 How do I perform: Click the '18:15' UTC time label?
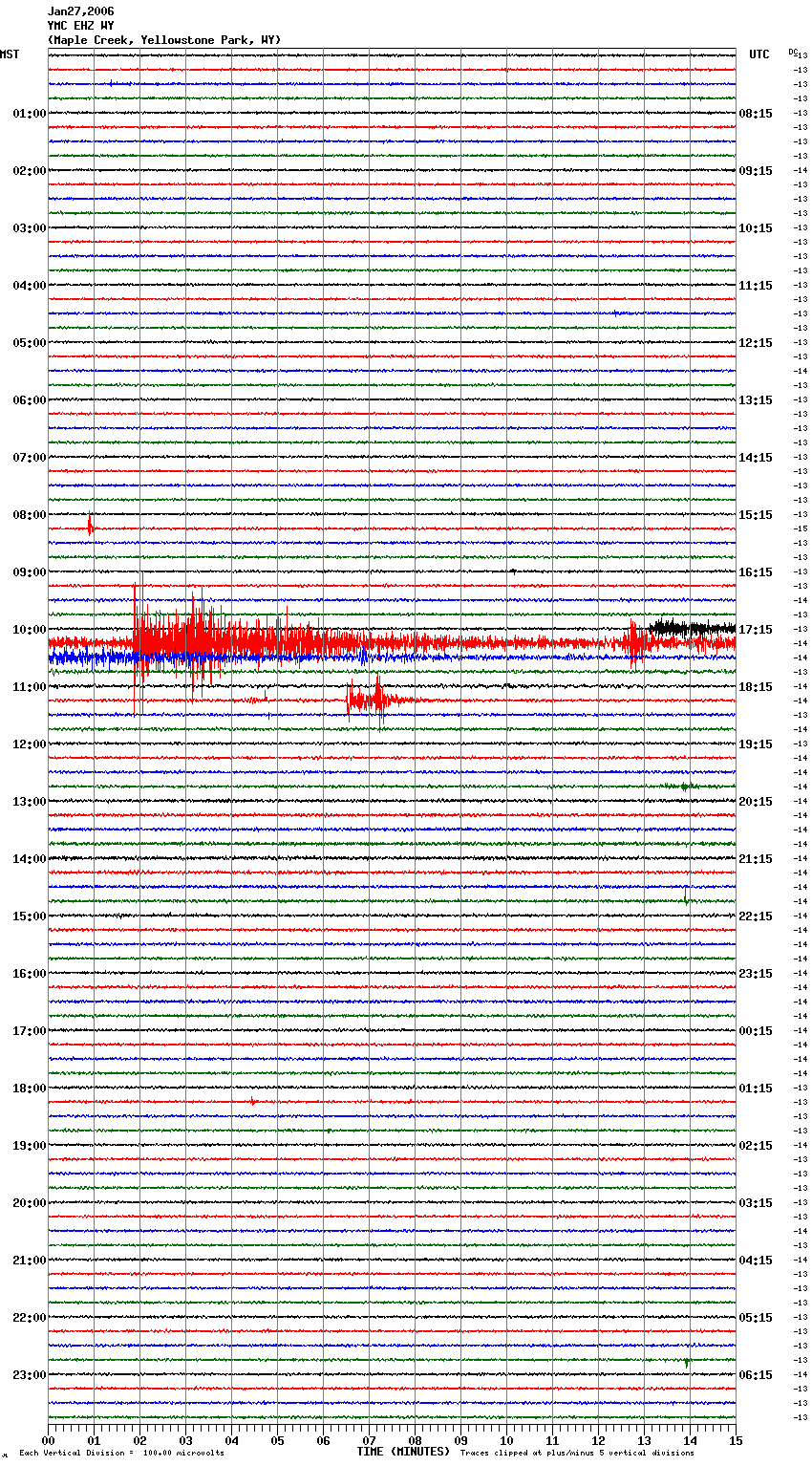[x=756, y=687]
